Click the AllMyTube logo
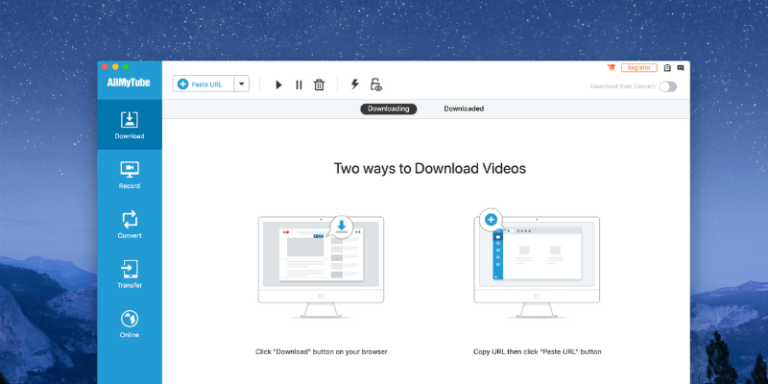The image size is (768, 384). pyautogui.click(x=129, y=83)
